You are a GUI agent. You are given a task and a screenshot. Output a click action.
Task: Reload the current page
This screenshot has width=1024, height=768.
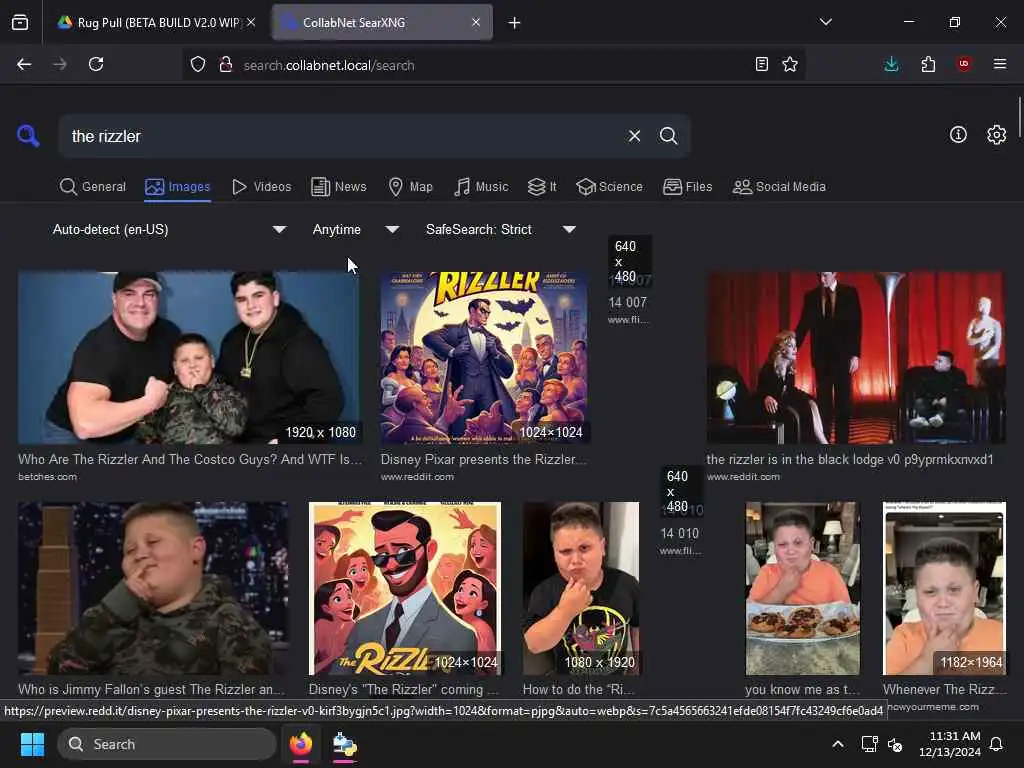(x=96, y=64)
